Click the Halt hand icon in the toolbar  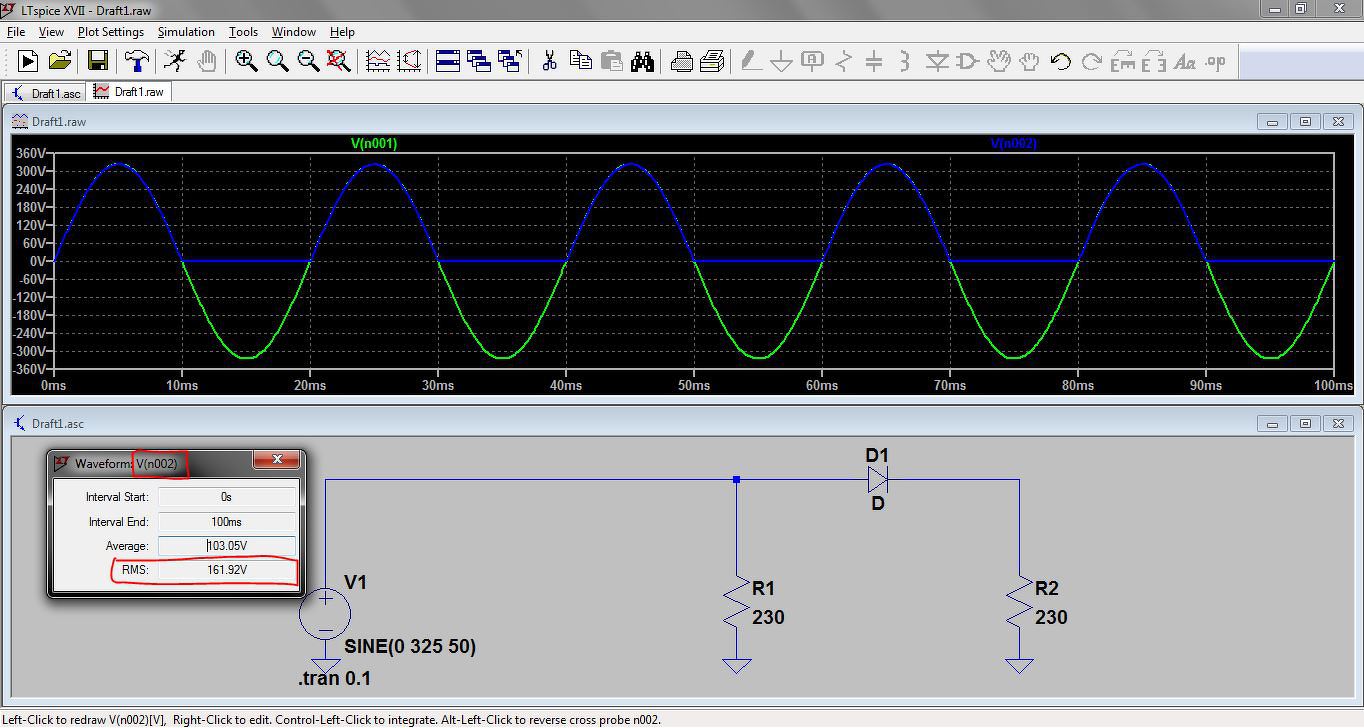206,62
